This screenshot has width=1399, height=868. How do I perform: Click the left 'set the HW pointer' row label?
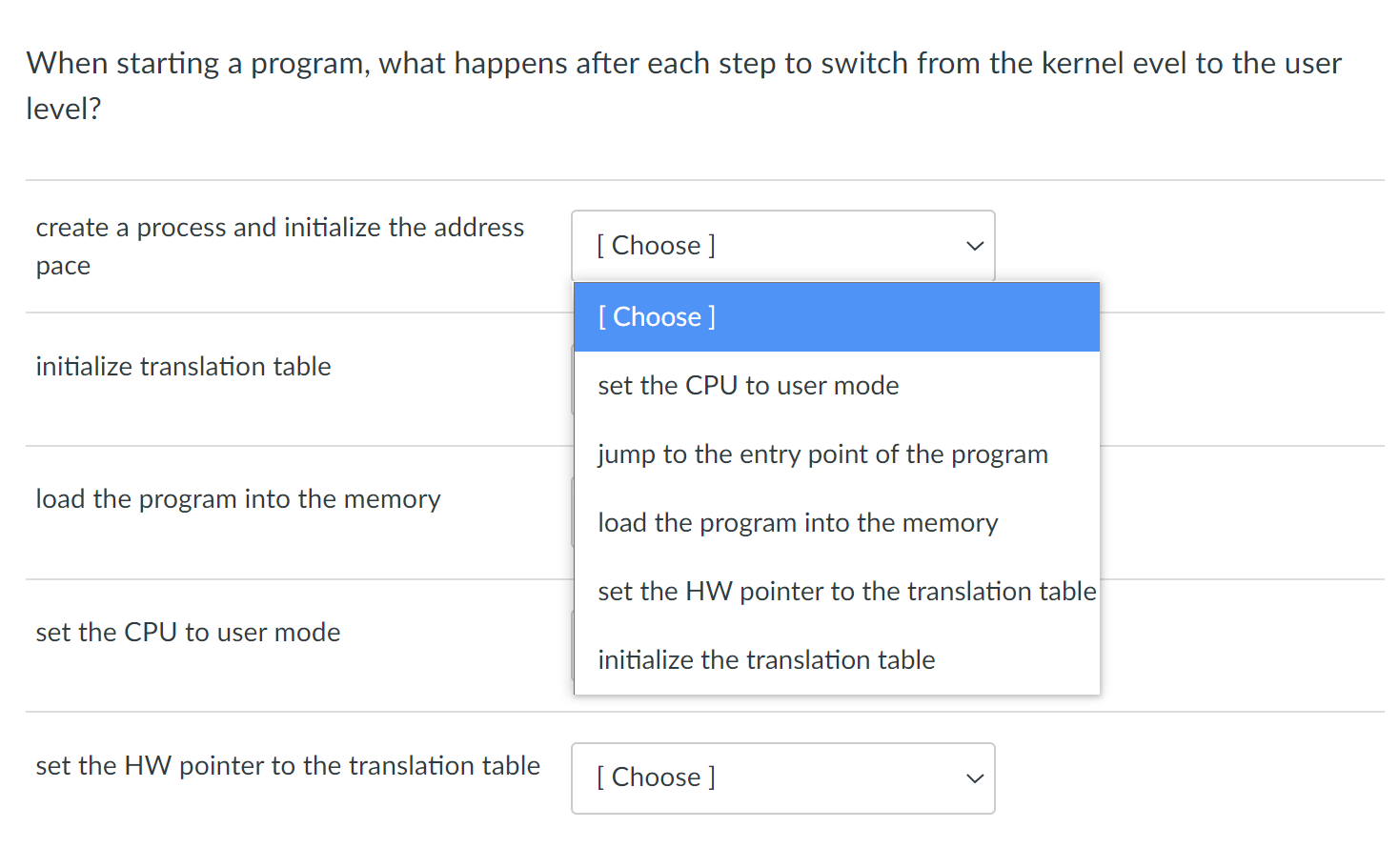(288, 766)
